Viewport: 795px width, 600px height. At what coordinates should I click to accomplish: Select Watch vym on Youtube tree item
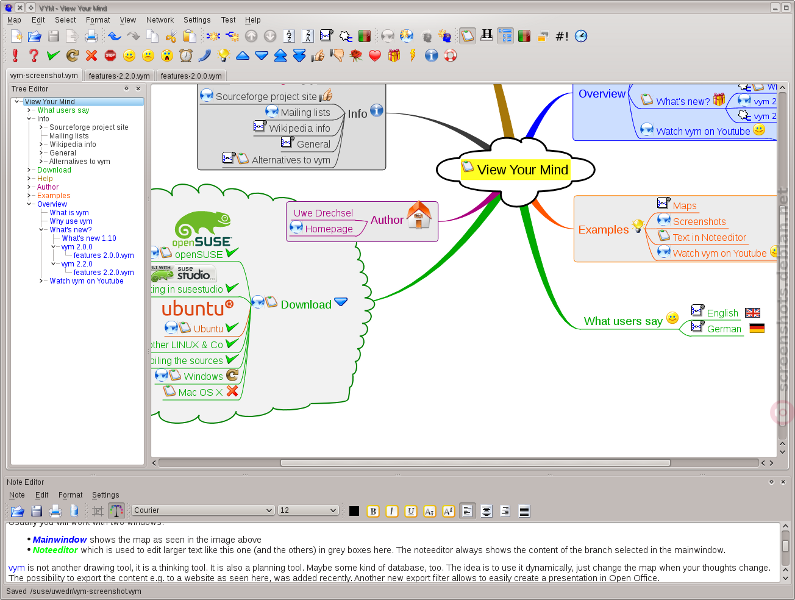tap(86, 281)
